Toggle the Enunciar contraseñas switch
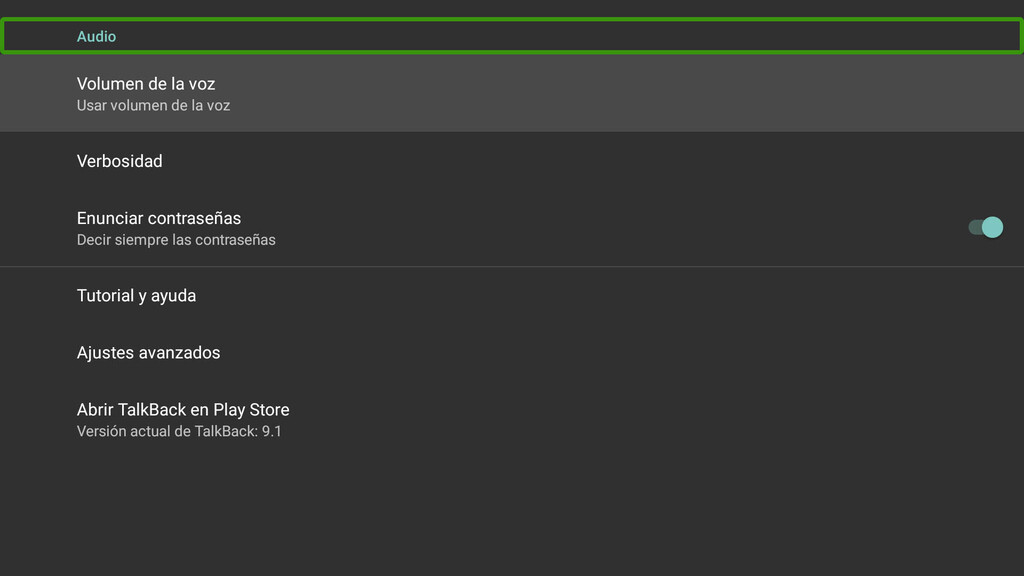Image resolution: width=1024 pixels, height=576 pixels. (985, 228)
